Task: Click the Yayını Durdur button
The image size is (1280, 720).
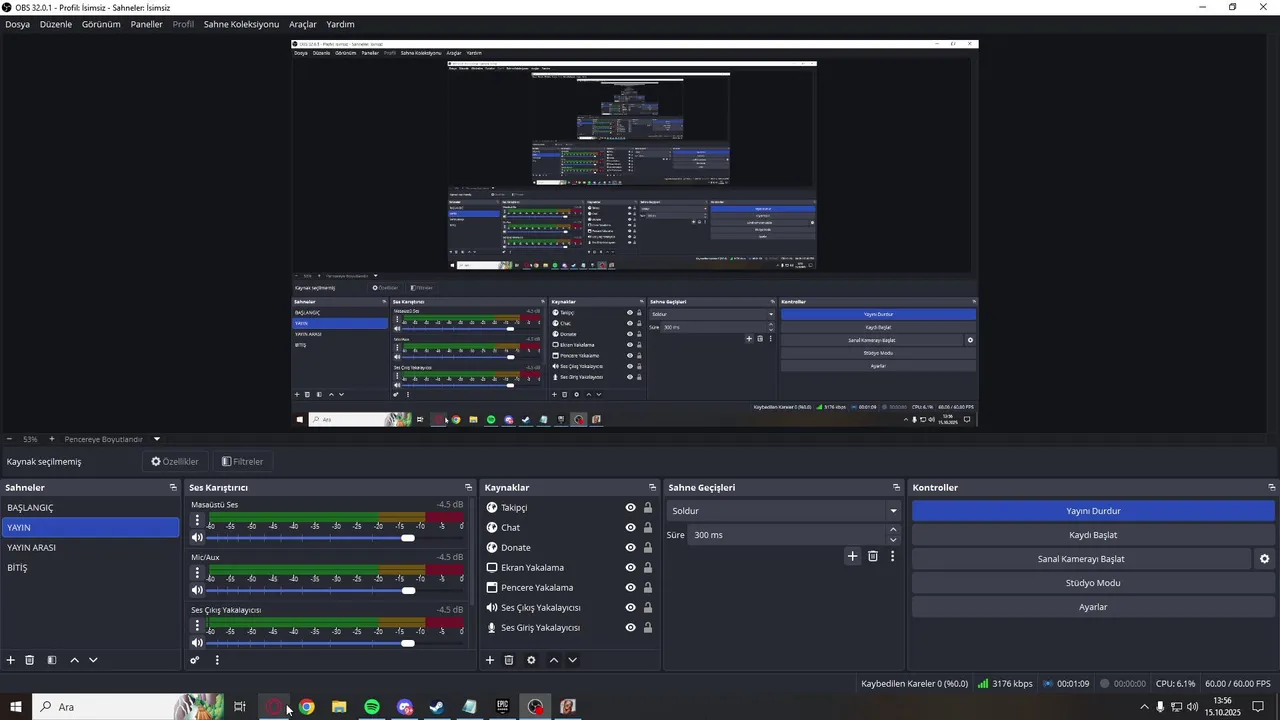Action: click(1093, 511)
